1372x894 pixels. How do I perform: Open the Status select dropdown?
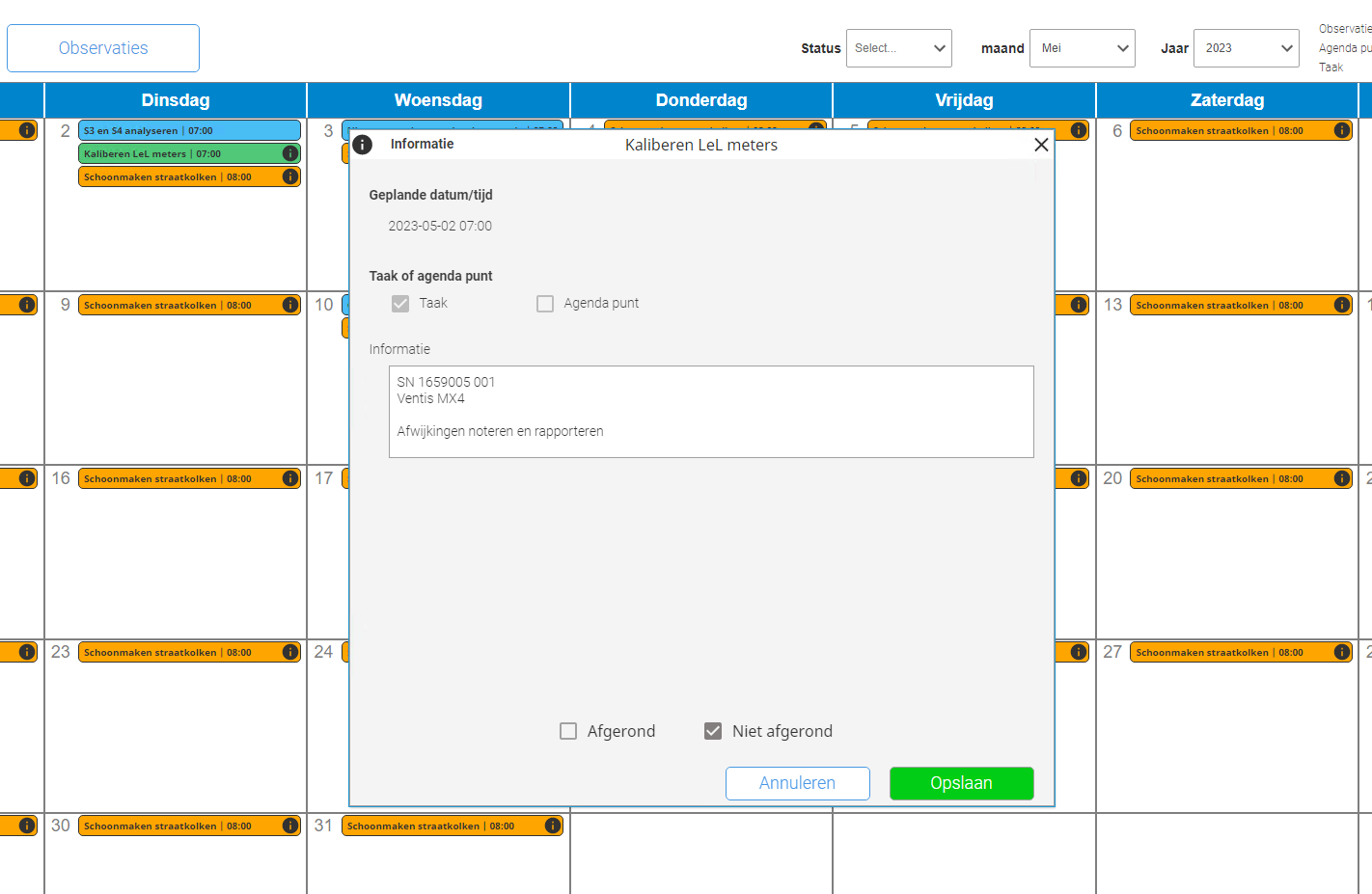(898, 48)
